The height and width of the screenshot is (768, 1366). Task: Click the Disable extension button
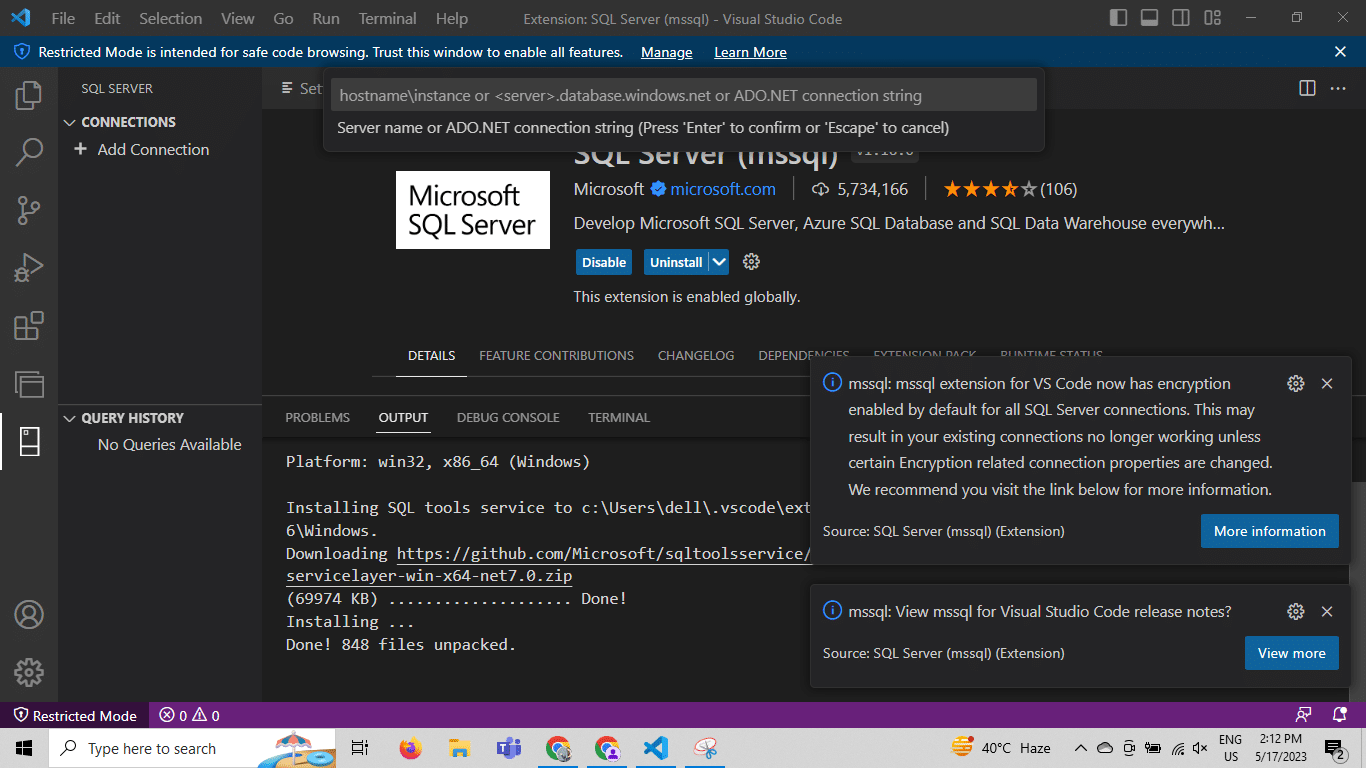[x=604, y=262]
